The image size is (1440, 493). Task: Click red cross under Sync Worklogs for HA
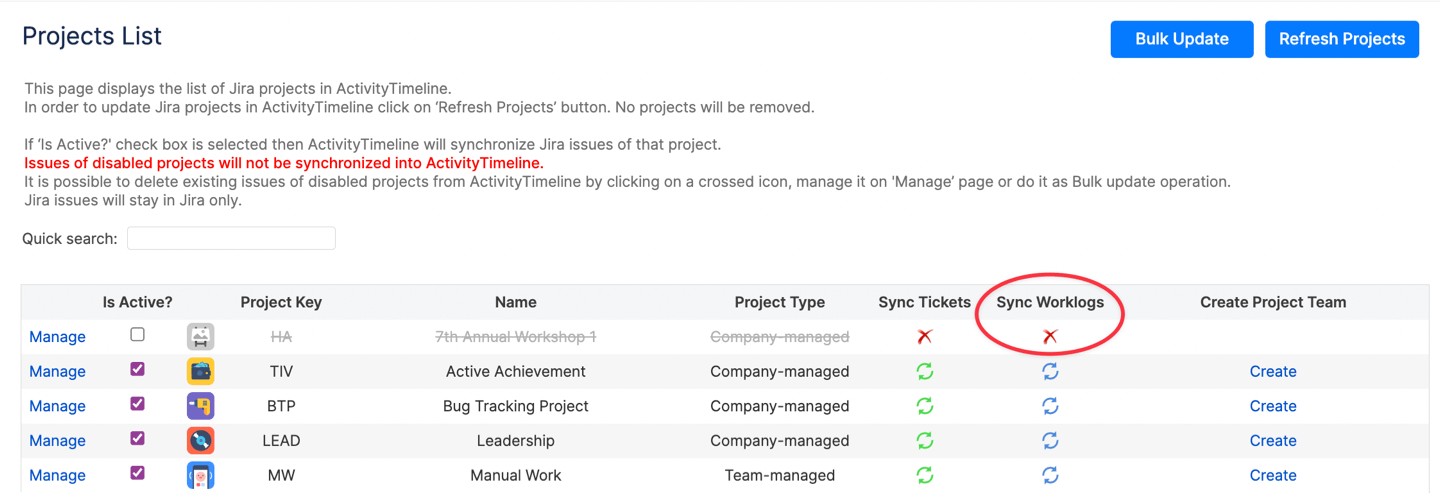1050,337
